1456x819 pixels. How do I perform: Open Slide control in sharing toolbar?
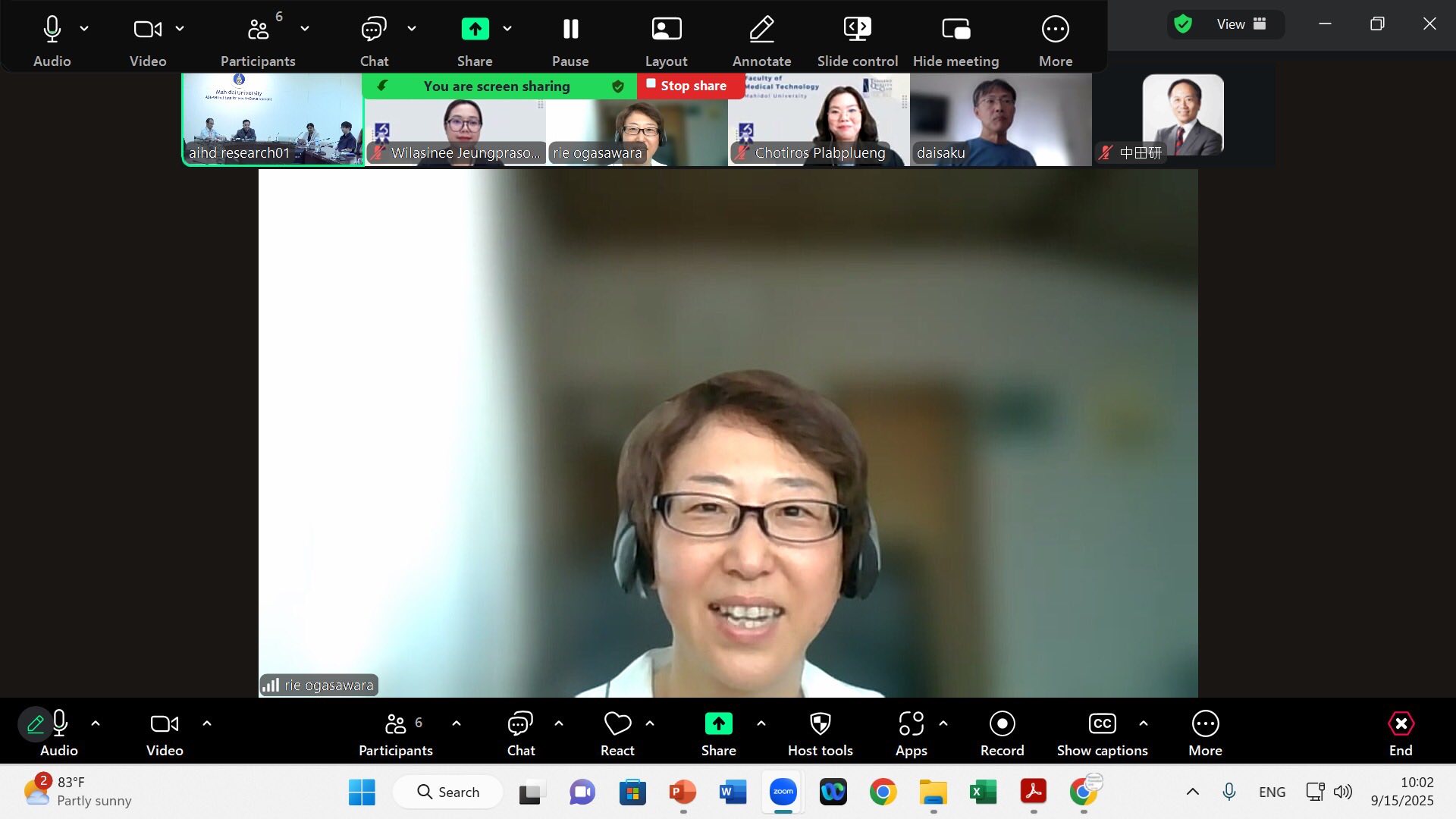pyautogui.click(x=857, y=30)
